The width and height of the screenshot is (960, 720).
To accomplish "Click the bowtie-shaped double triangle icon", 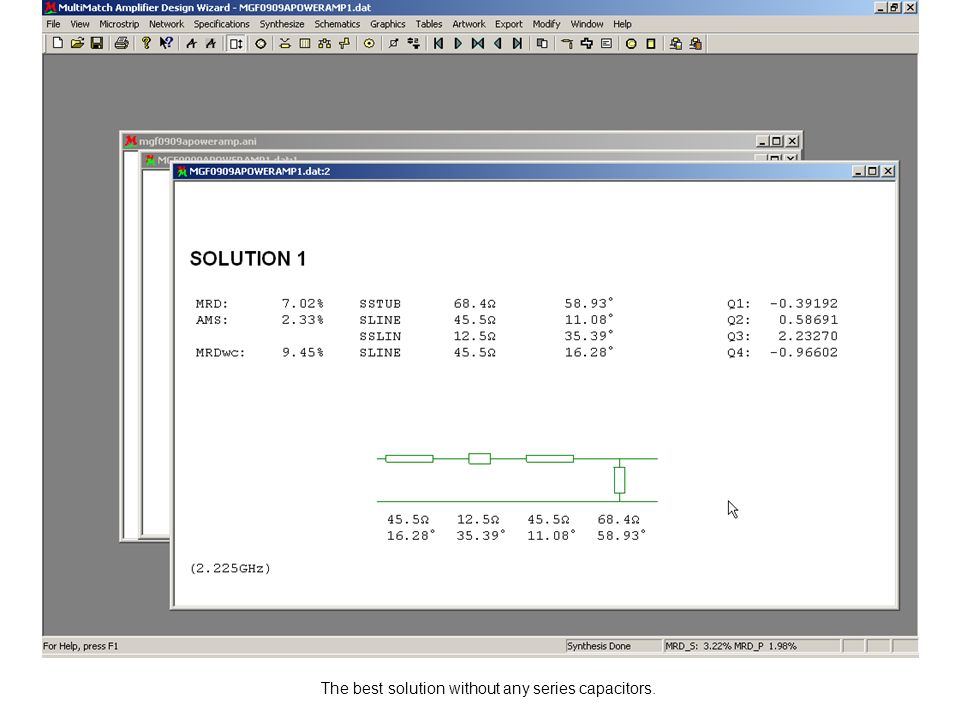I will point(478,43).
